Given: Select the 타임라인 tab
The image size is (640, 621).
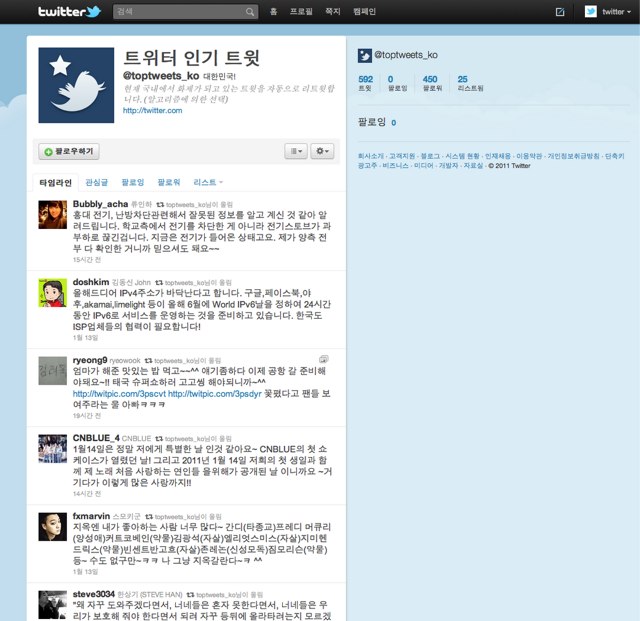Looking at the screenshot, I should point(56,183).
